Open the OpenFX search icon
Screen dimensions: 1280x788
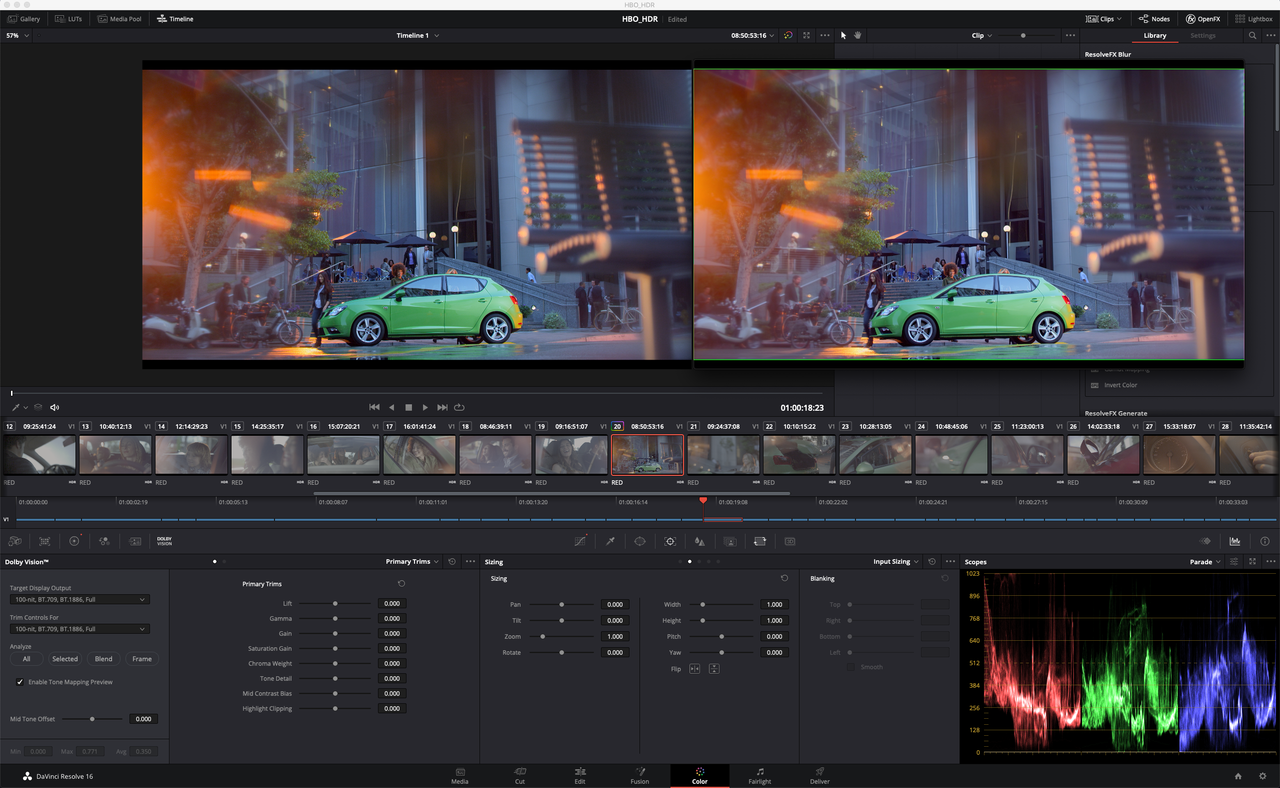point(1252,35)
